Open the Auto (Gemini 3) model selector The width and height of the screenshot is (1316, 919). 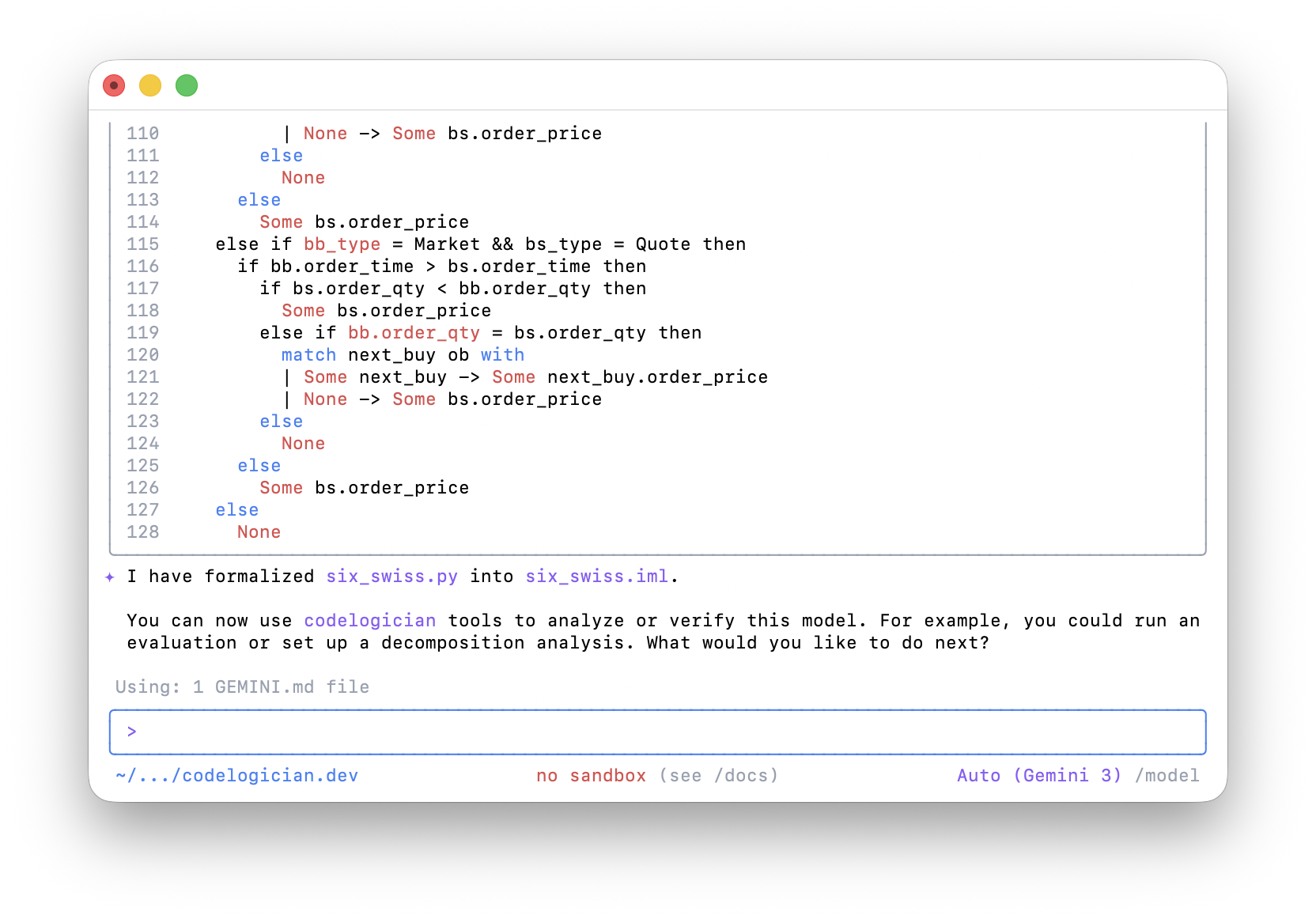pyautogui.click(x=1038, y=776)
